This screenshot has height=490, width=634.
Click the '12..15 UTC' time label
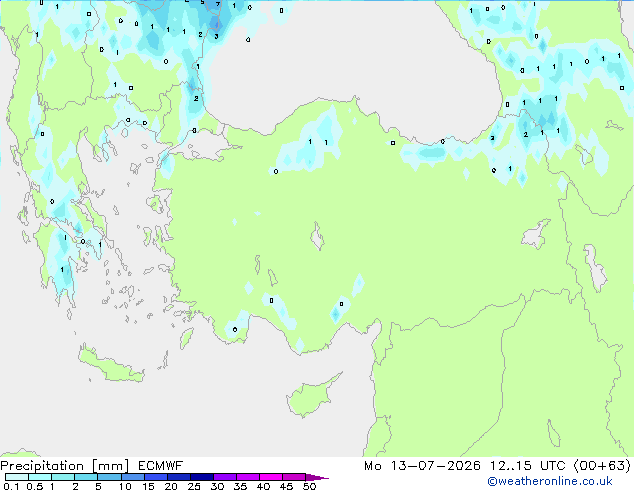[527, 466]
